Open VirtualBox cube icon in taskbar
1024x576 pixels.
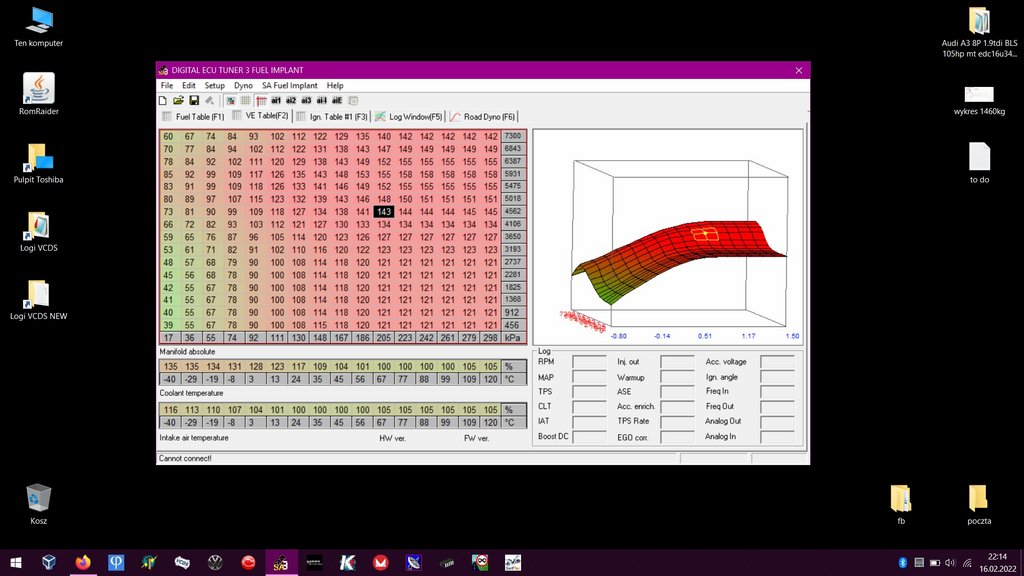(49, 562)
